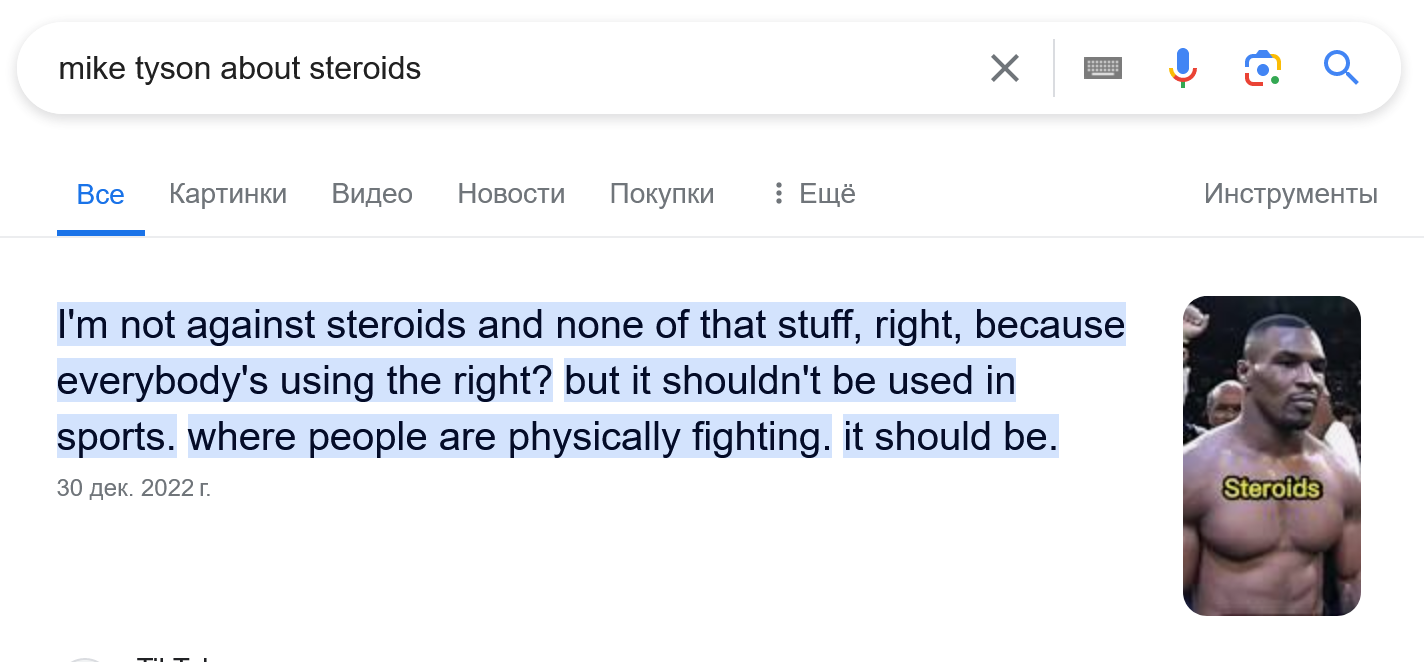Click the three-dot icon beside Ещё
Screen dimensions: 1424x662
[778, 193]
